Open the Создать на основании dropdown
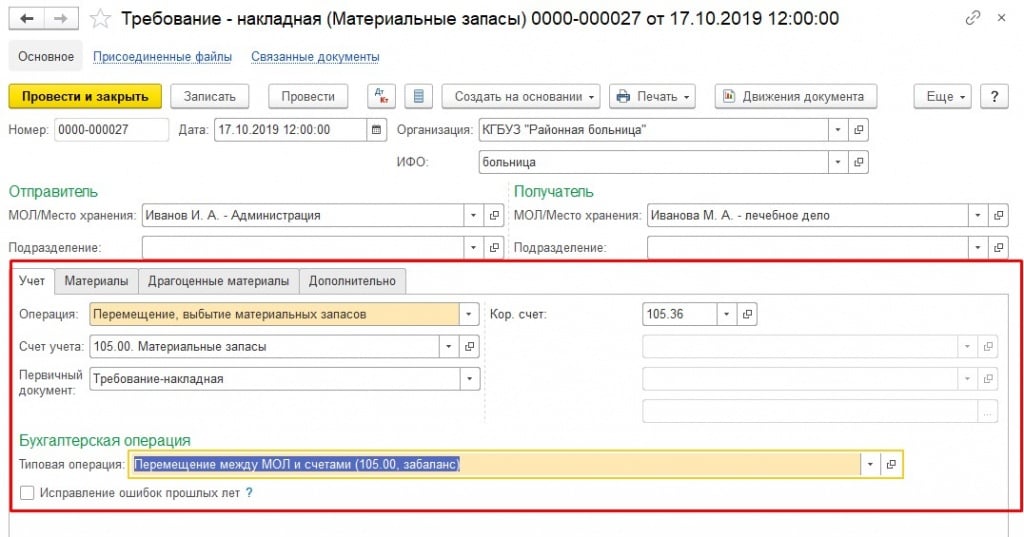Image resolution: width=1024 pixels, height=537 pixels. pyautogui.click(x=520, y=96)
